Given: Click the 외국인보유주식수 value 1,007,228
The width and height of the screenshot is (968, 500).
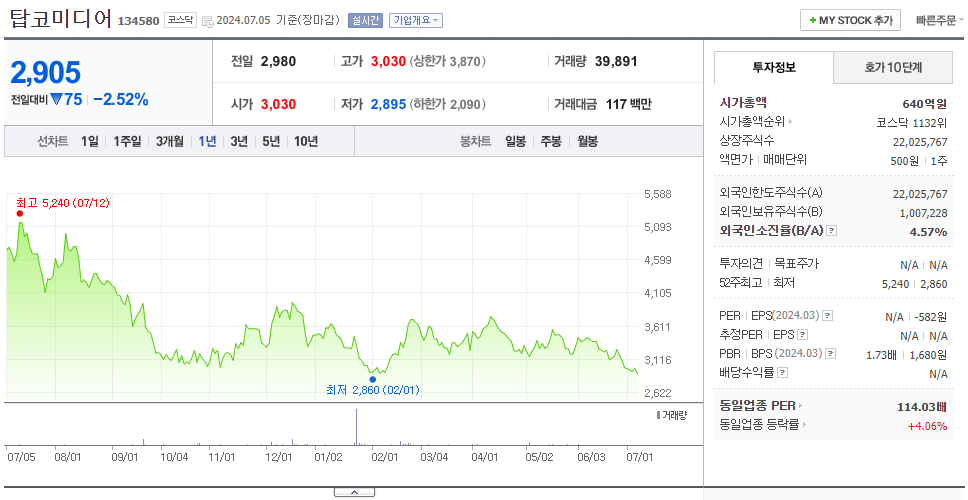Looking at the screenshot, I should click(x=924, y=212).
